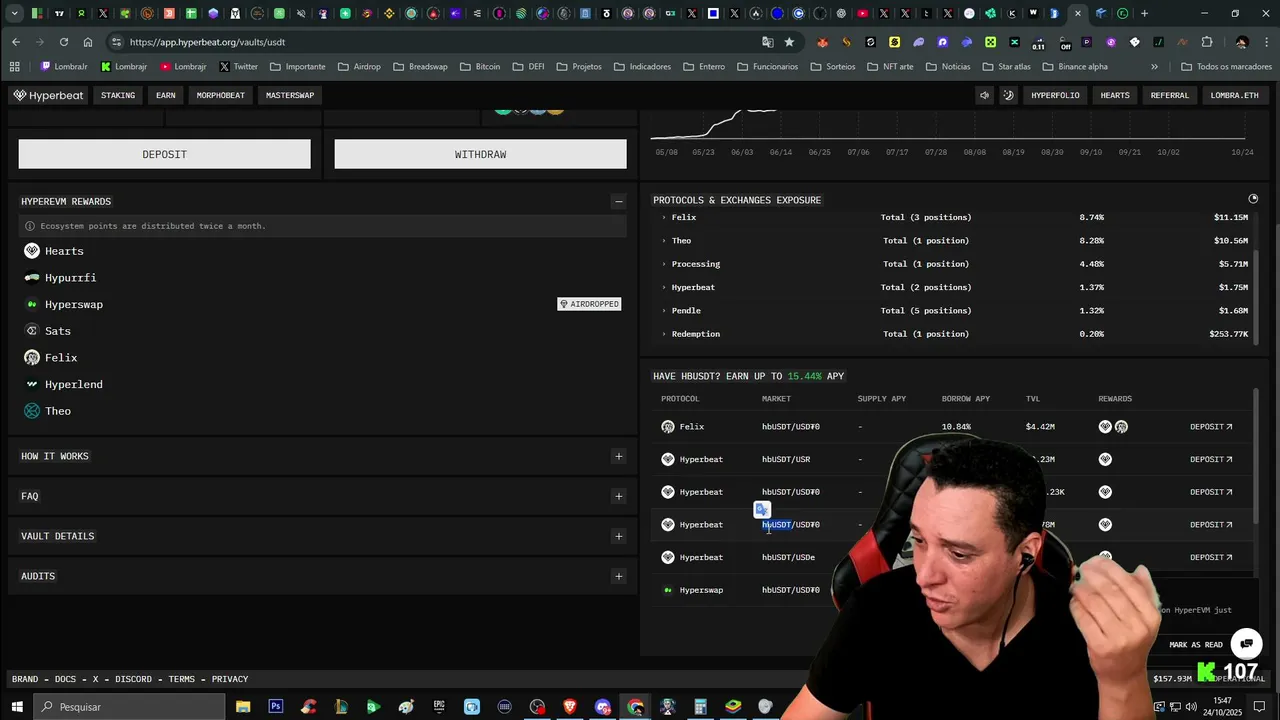Click the address bar URL field
Image resolution: width=1280 pixels, height=720 pixels.
tap(440, 42)
